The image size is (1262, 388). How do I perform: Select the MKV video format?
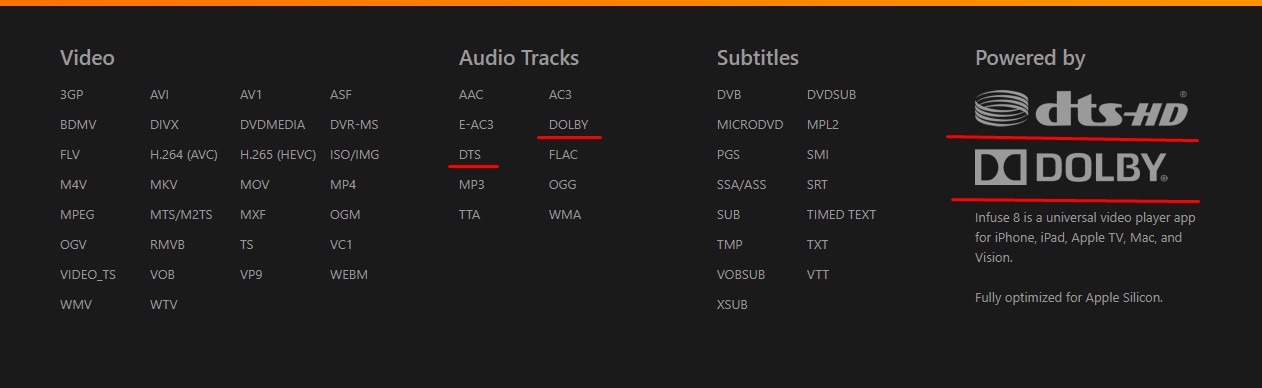pos(164,185)
